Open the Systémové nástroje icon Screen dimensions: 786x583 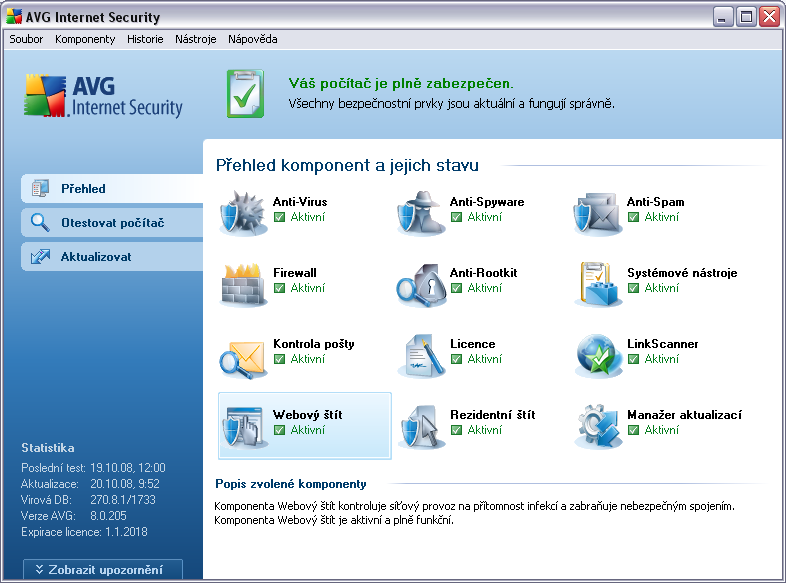(x=598, y=284)
